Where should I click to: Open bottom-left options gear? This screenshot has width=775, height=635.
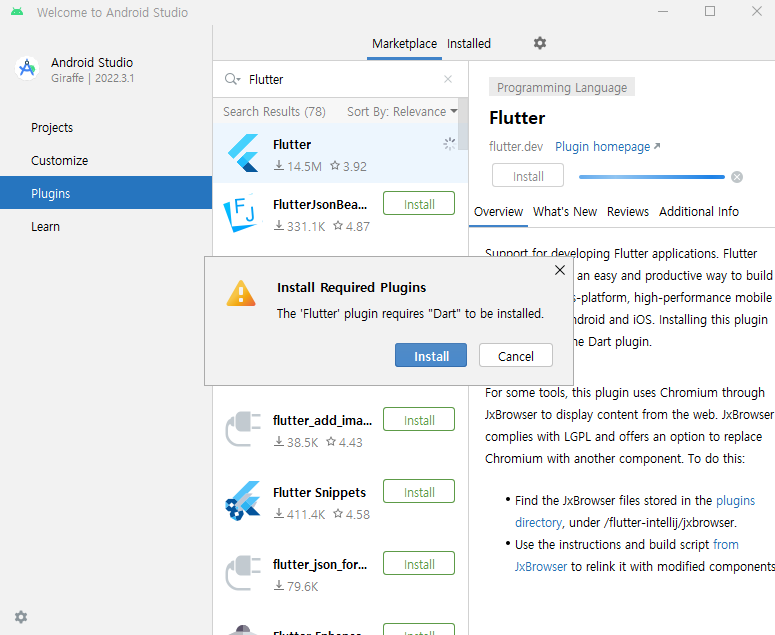click(x=21, y=617)
